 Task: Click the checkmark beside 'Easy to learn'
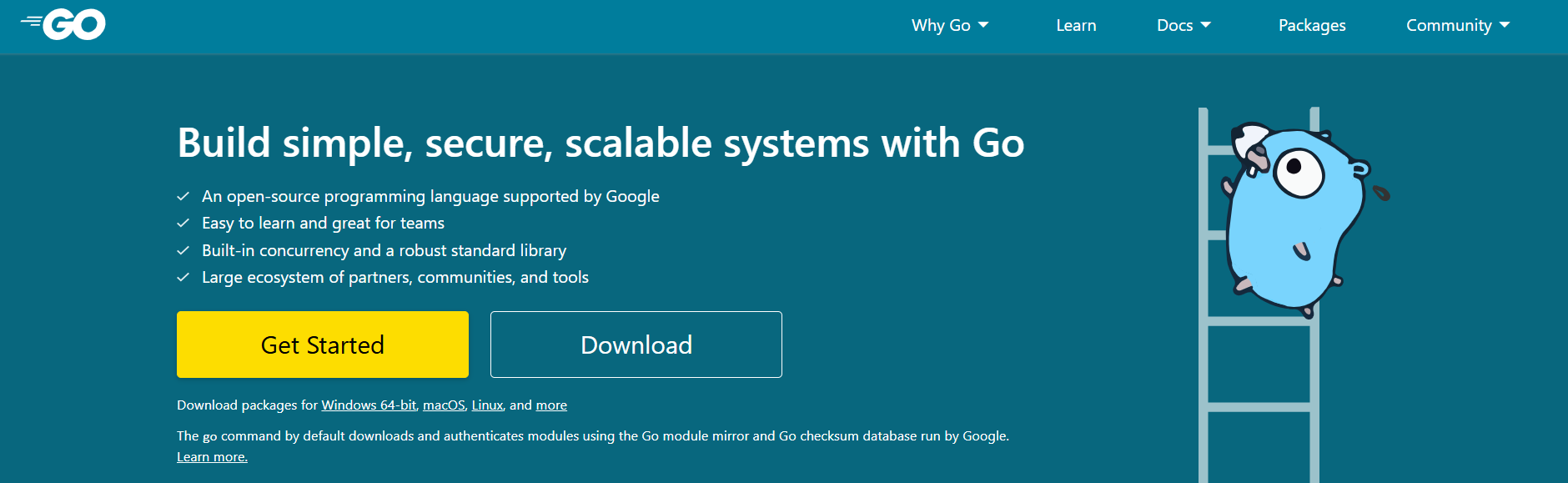(x=183, y=224)
